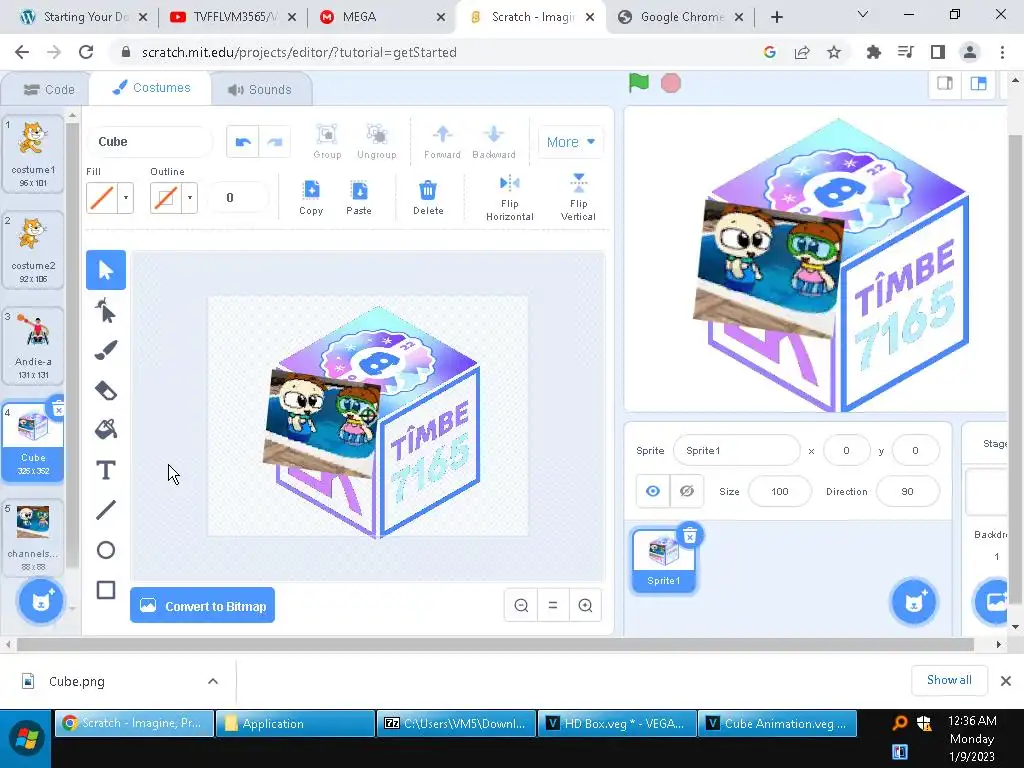Select the Eraser tool
Viewport: 1024px width, 768px height.
coord(106,391)
